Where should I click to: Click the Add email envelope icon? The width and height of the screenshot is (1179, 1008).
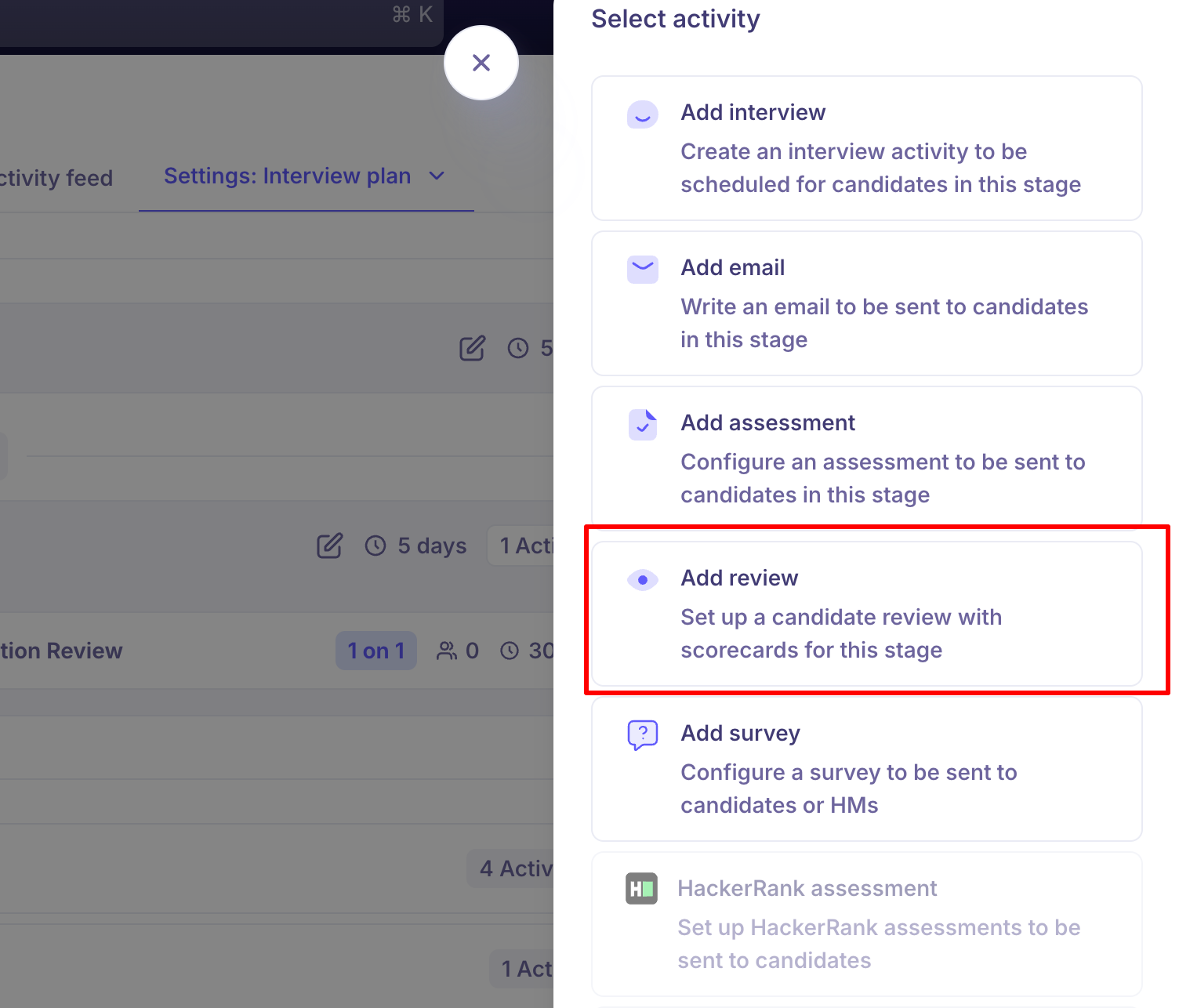(642, 270)
